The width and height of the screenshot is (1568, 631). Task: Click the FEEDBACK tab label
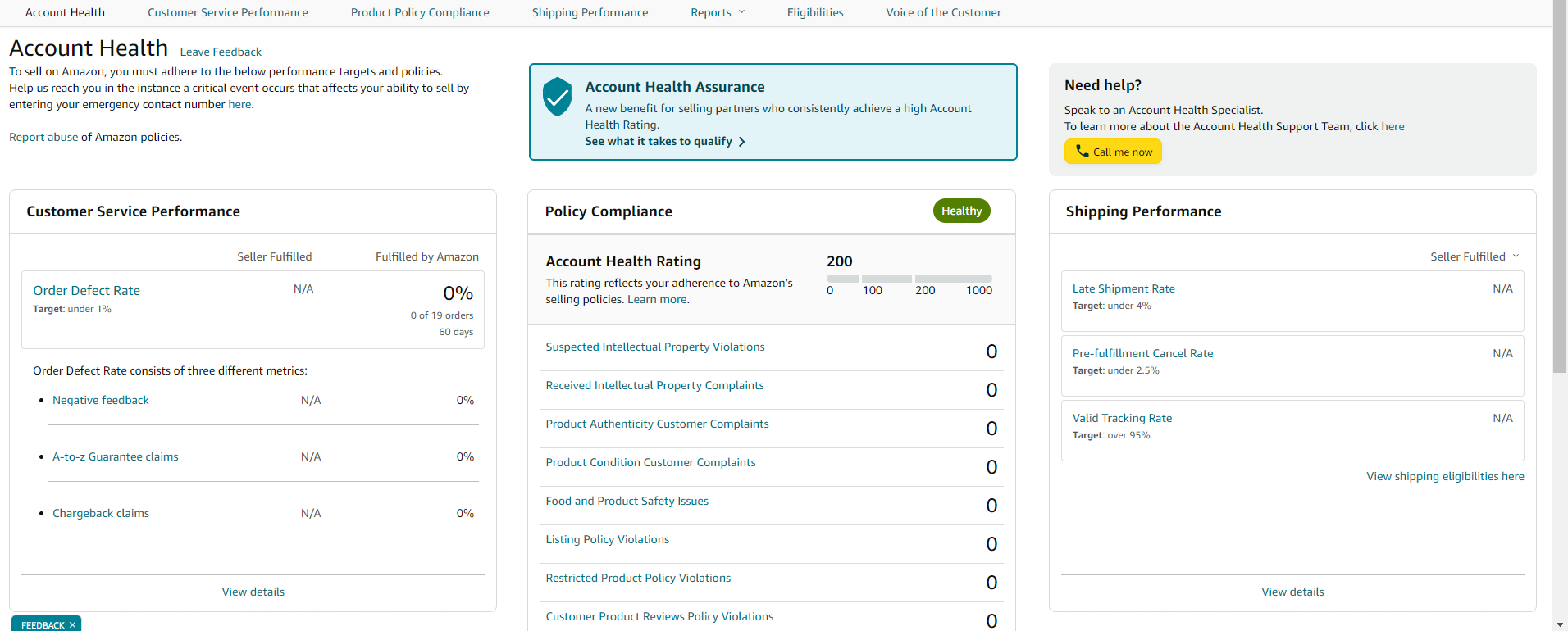click(43, 624)
